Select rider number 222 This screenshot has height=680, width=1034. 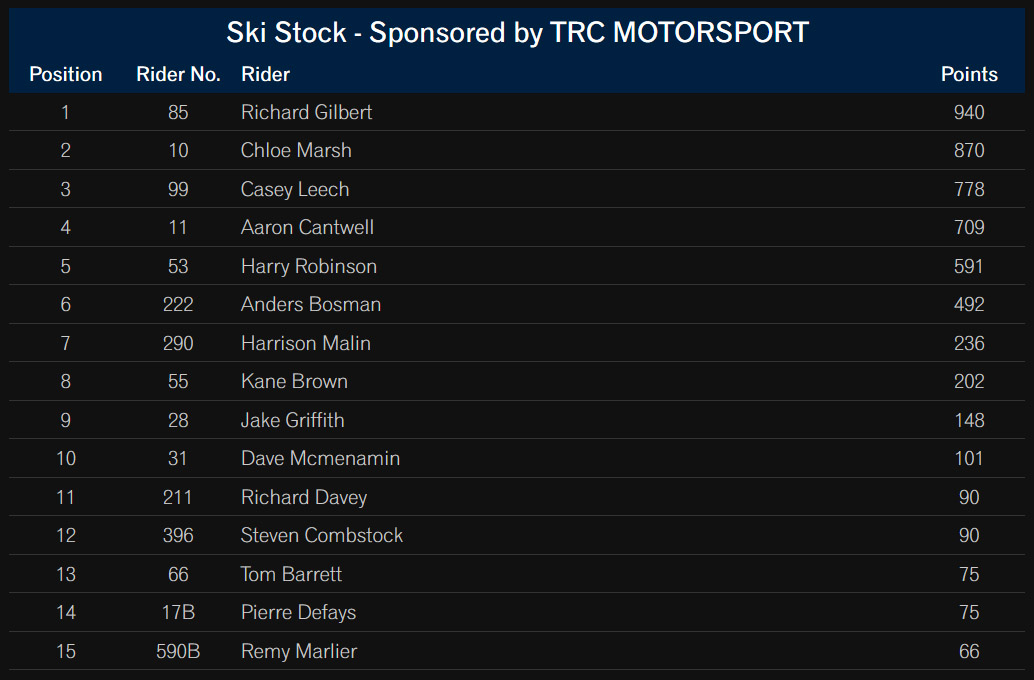coord(178,305)
